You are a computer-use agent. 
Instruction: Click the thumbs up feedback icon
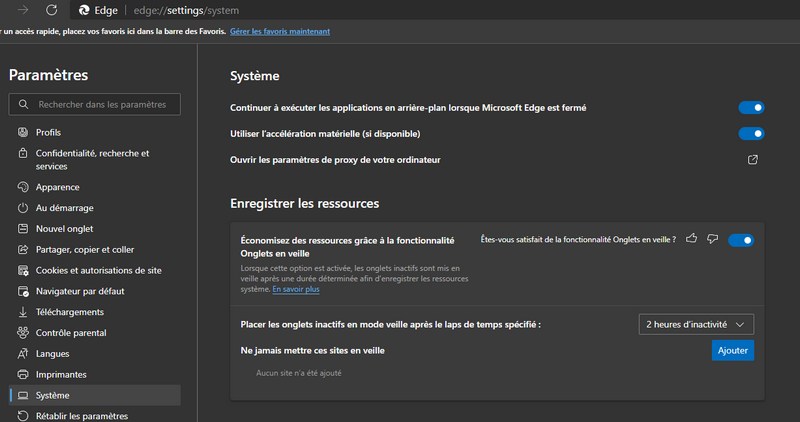[691, 239]
